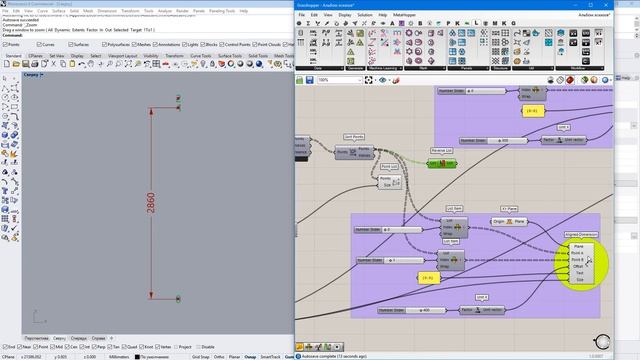Click the Cut scissors icon in Rhino toolbar

point(53,64)
